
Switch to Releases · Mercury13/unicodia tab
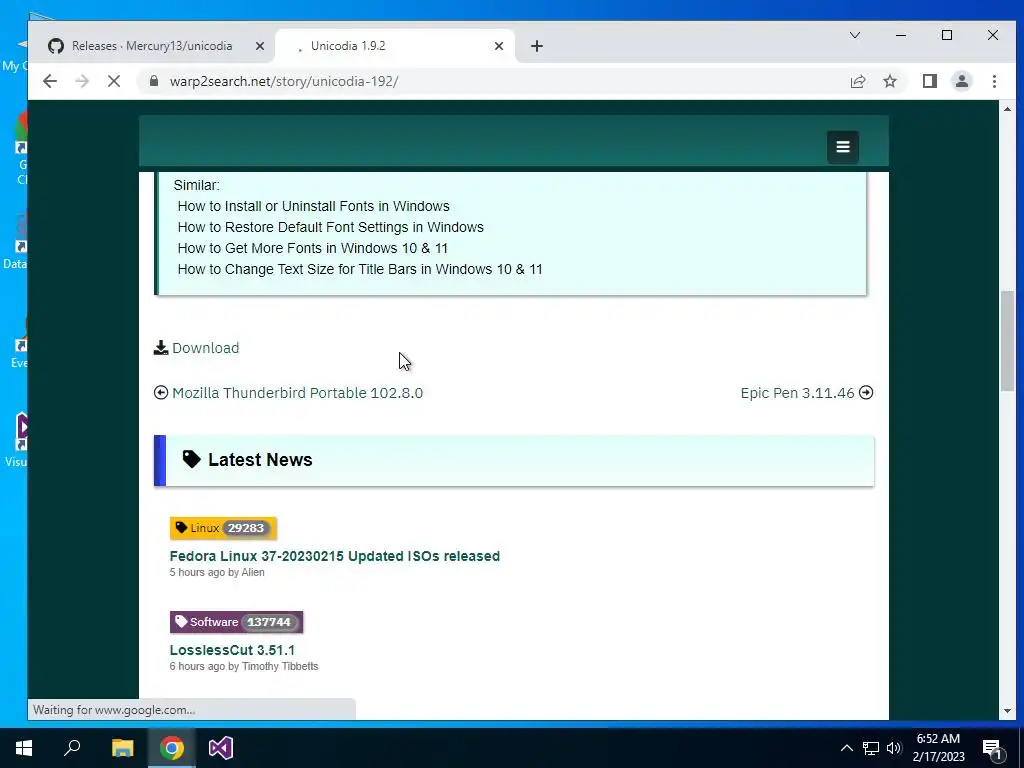pyautogui.click(x=152, y=46)
